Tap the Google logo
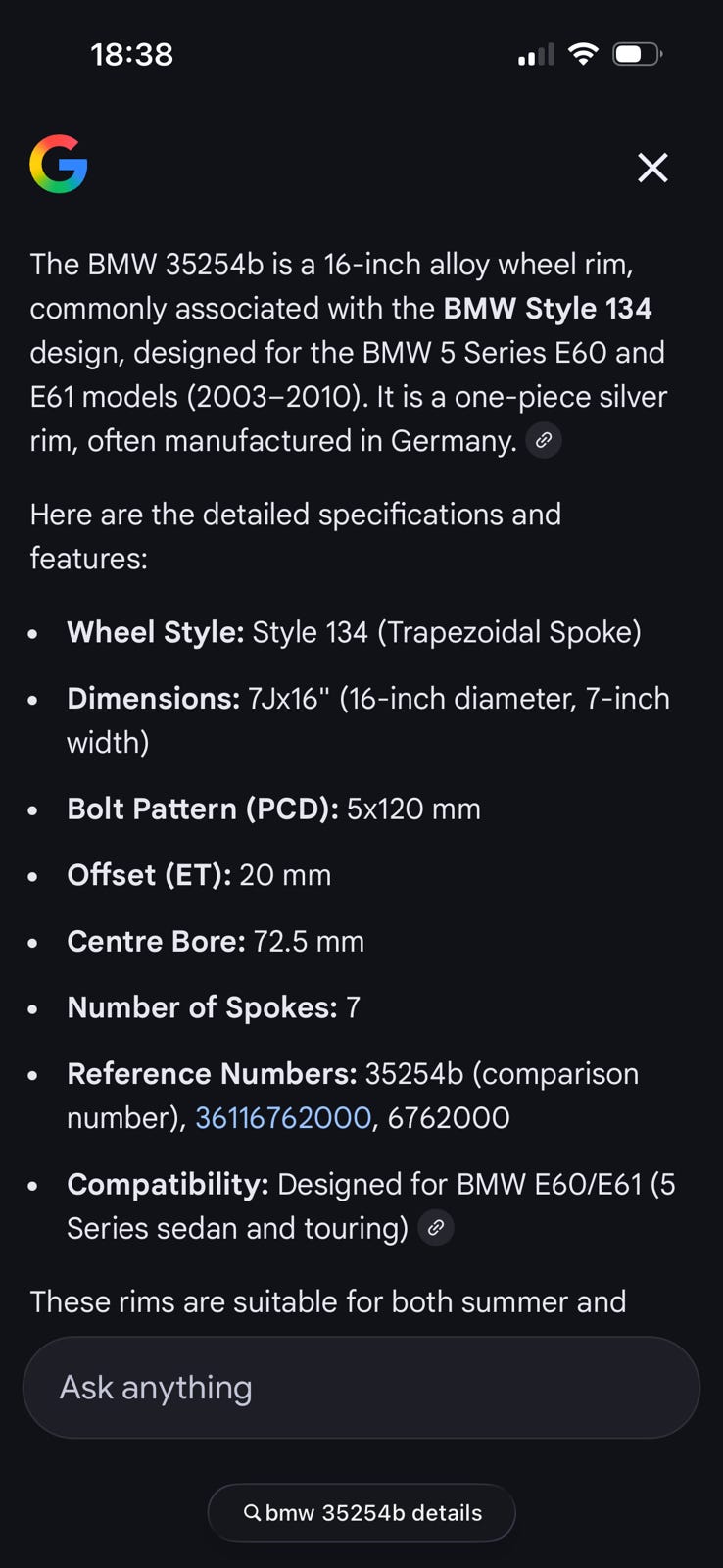The width and height of the screenshot is (723, 1568). click(x=59, y=165)
